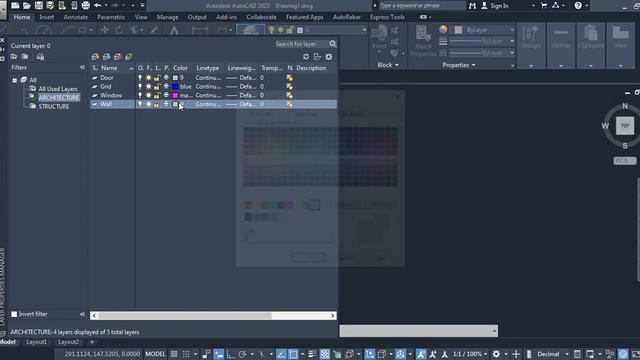Create a new drawing from Quick Access toolbar

point(15,5)
